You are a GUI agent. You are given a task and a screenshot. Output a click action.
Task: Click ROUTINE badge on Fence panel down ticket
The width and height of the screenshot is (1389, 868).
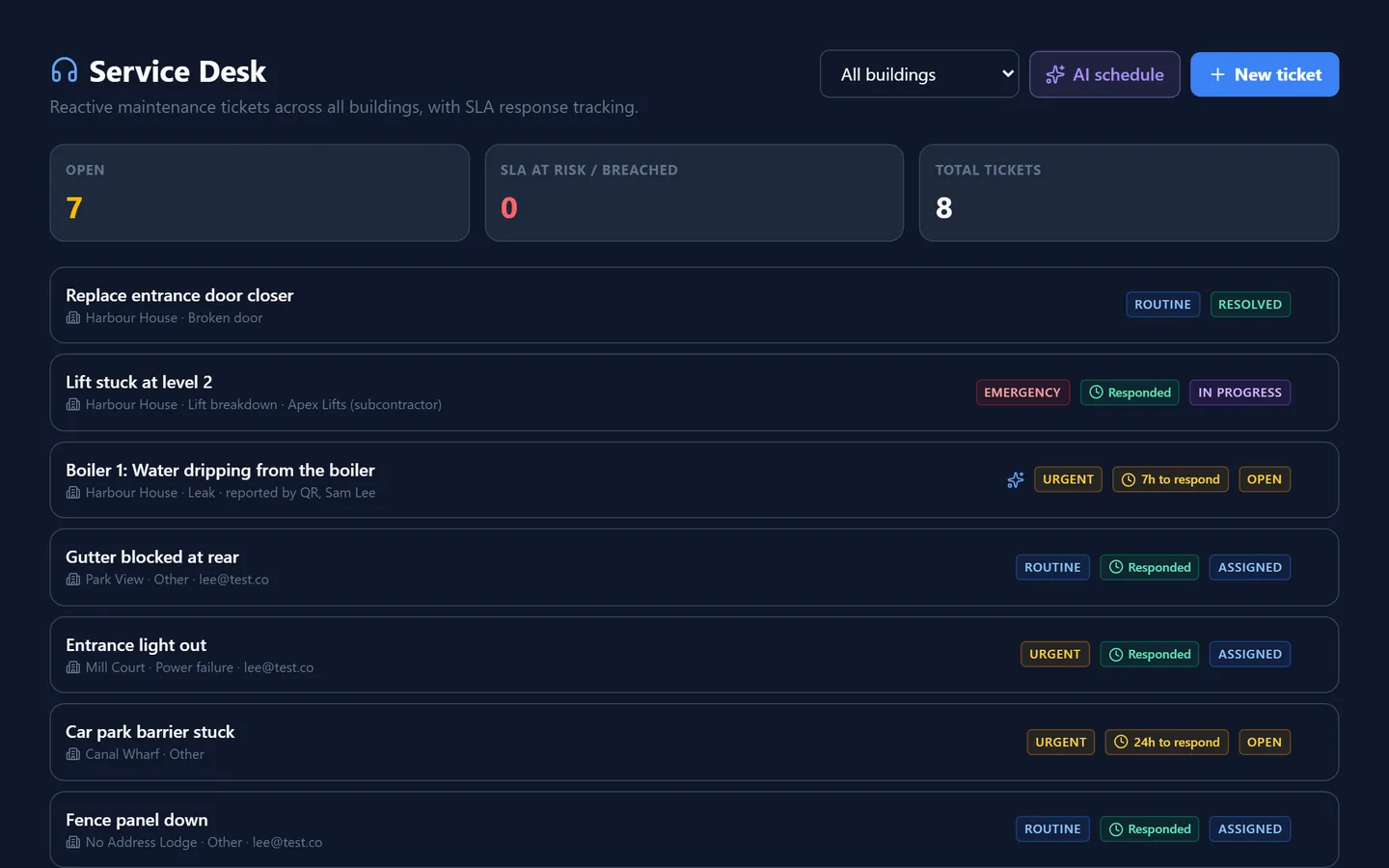point(1052,829)
